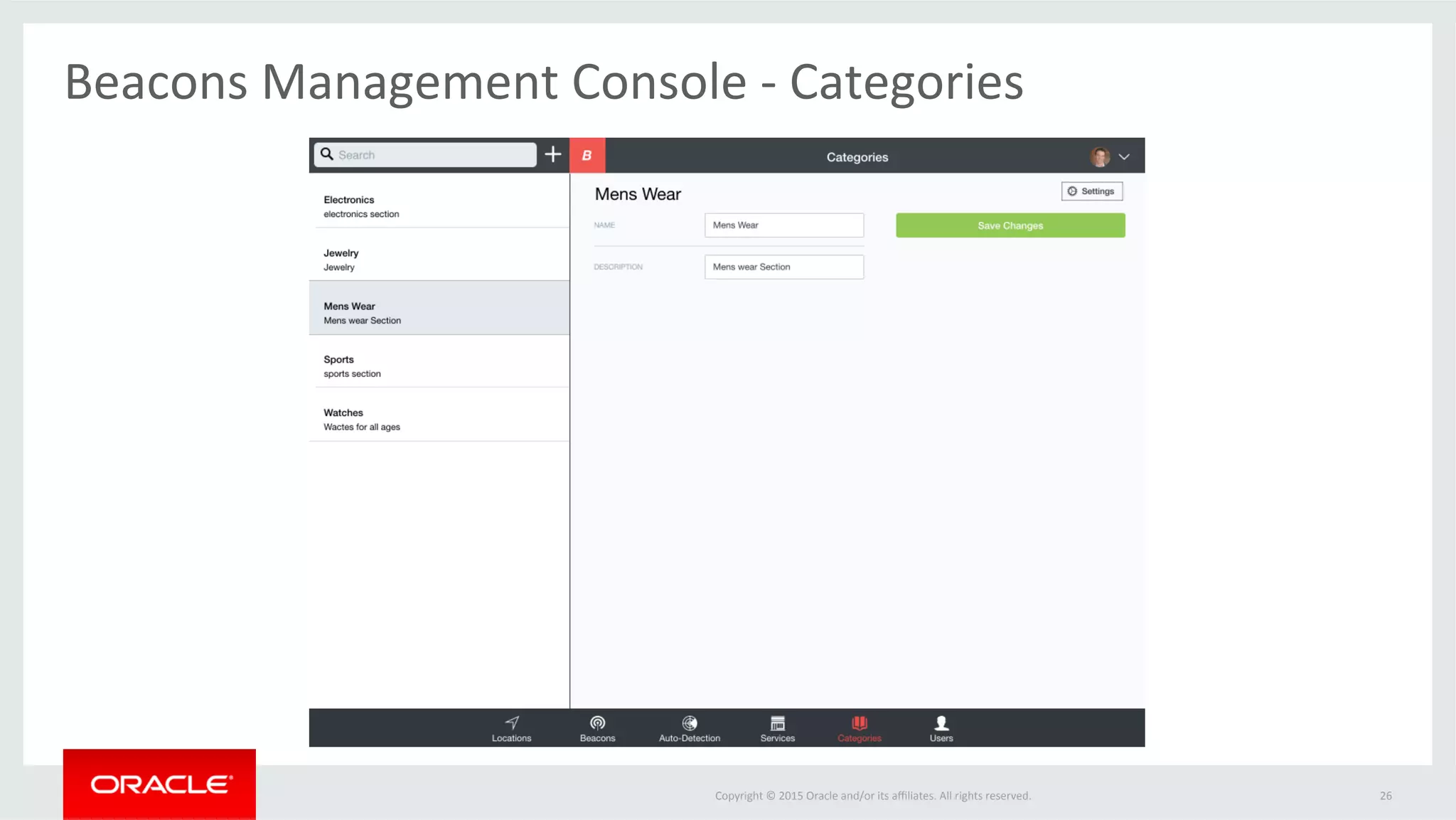The height and width of the screenshot is (820, 1456).
Task: Click the magnifier search icon
Action: [327, 154]
